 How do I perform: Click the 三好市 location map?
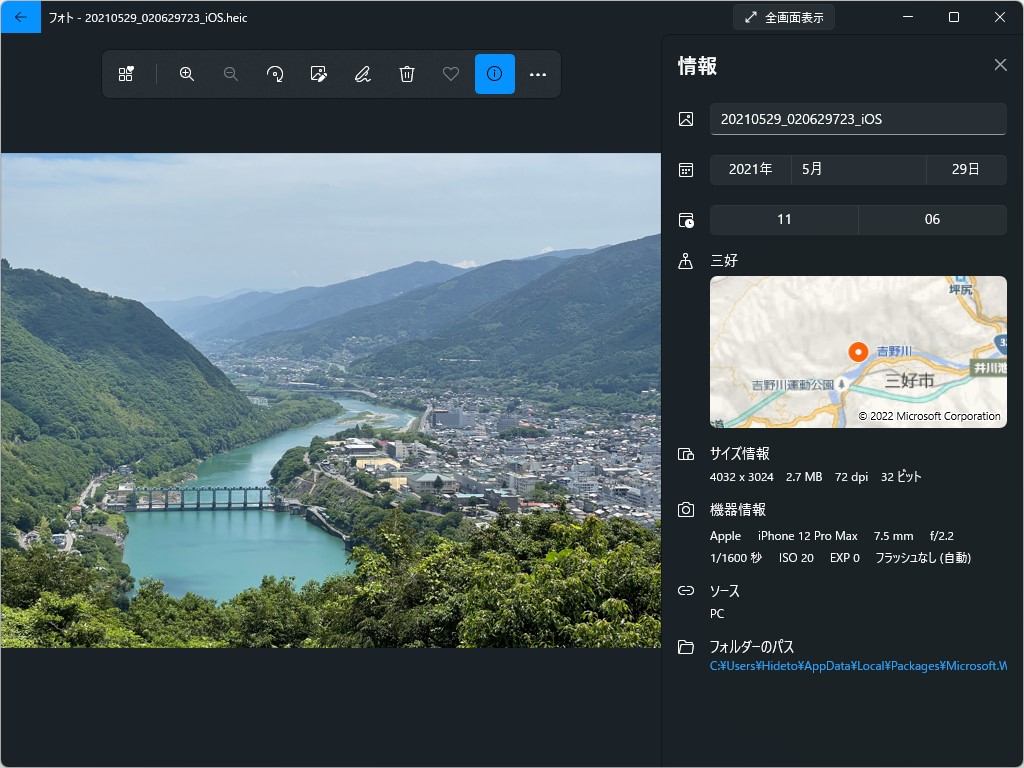pos(858,352)
